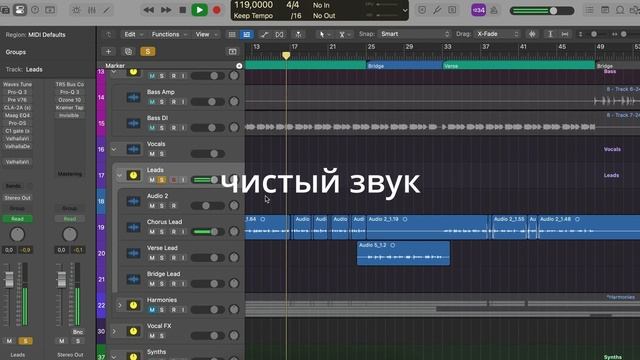Open the Snap Smart dropdown

(414, 34)
